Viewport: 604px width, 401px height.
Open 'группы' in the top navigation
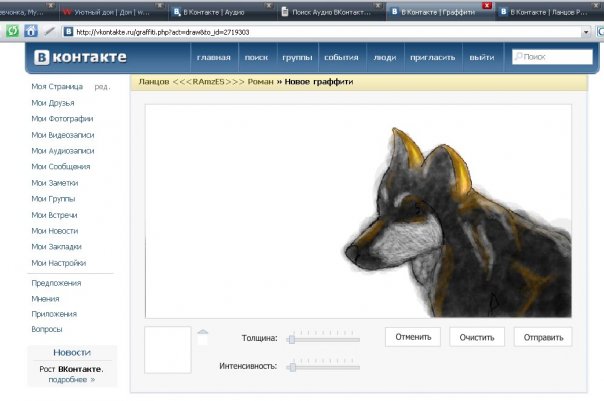[x=296, y=58]
